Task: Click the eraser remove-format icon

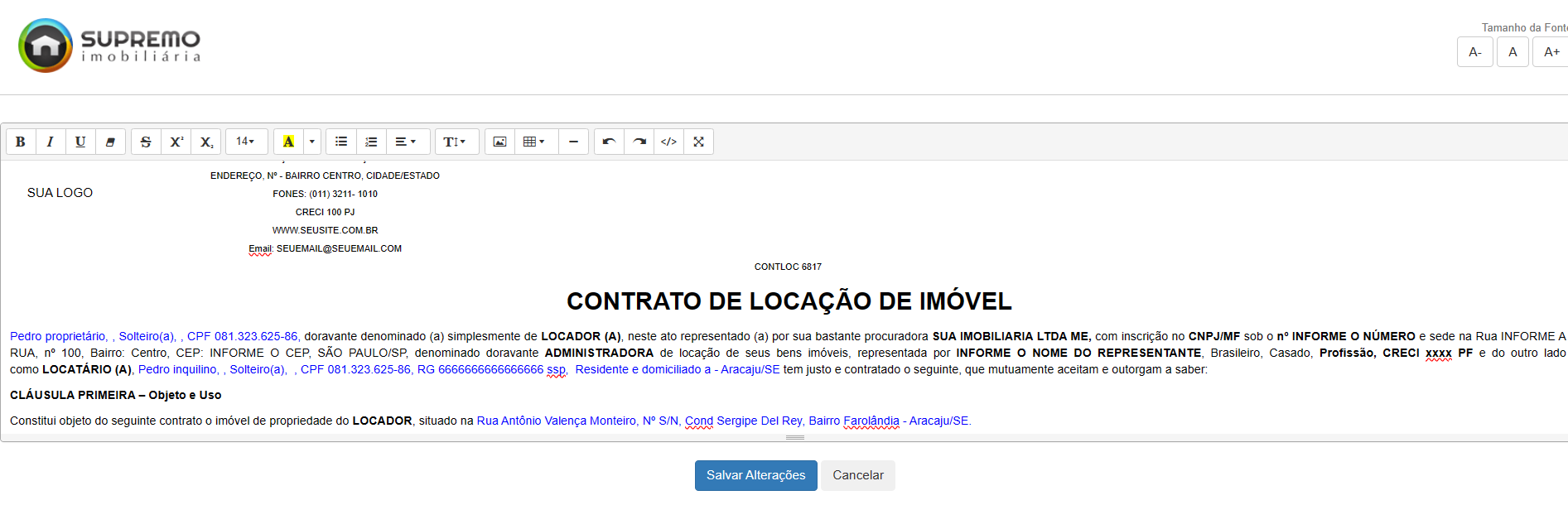Action: [110, 142]
